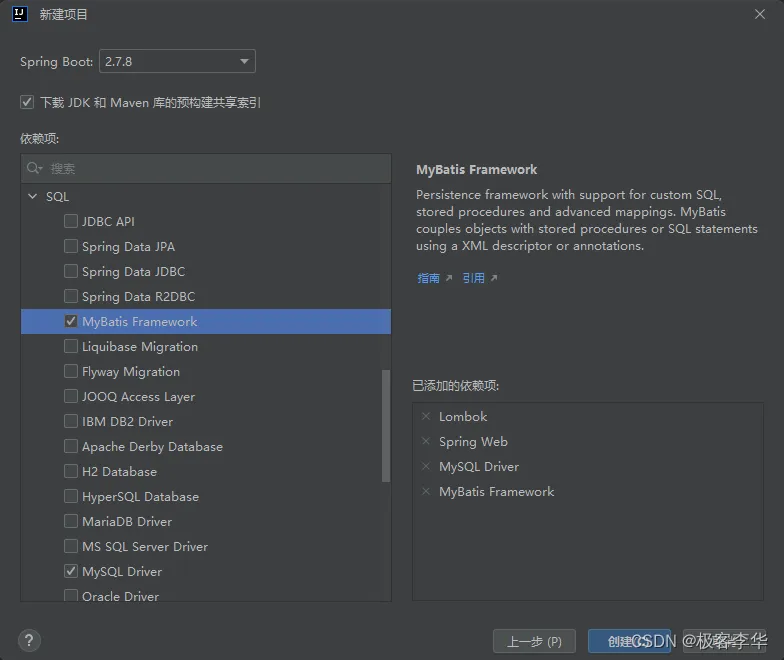784x660 pixels.
Task: Remove Lombok from added dependencies
Action: tap(426, 416)
